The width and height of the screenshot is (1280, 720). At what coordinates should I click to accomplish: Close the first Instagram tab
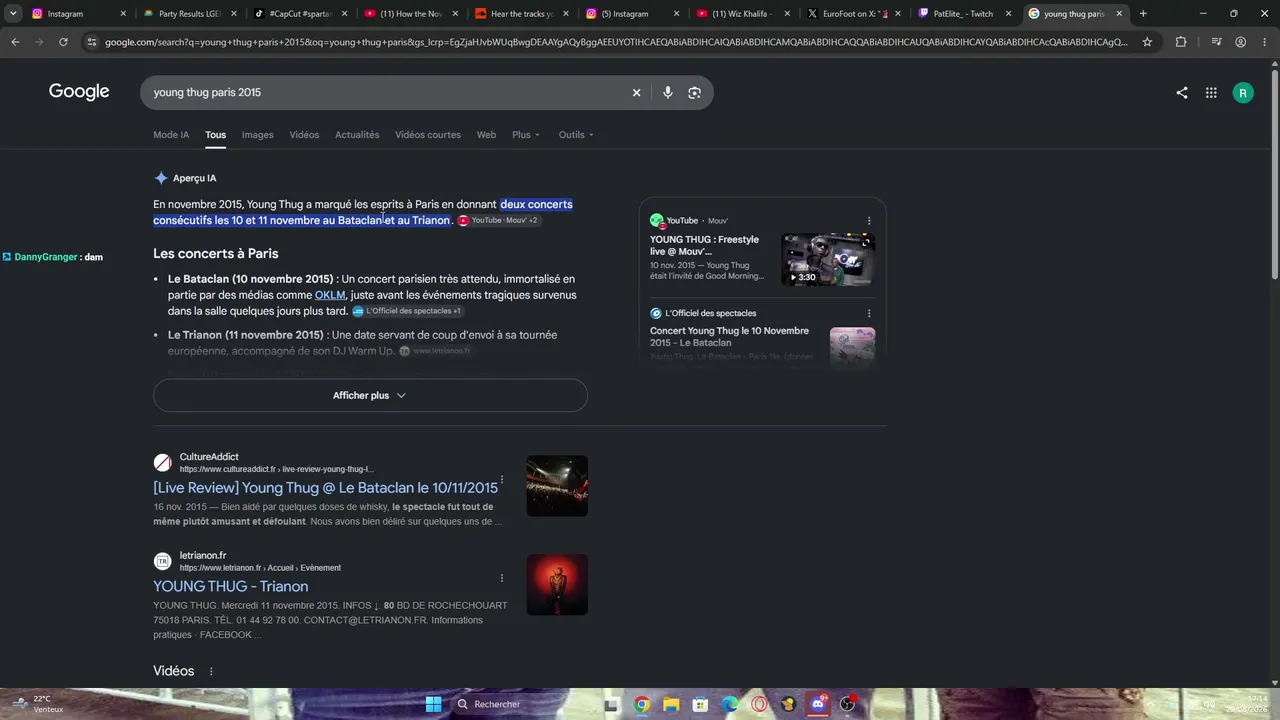click(123, 14)
